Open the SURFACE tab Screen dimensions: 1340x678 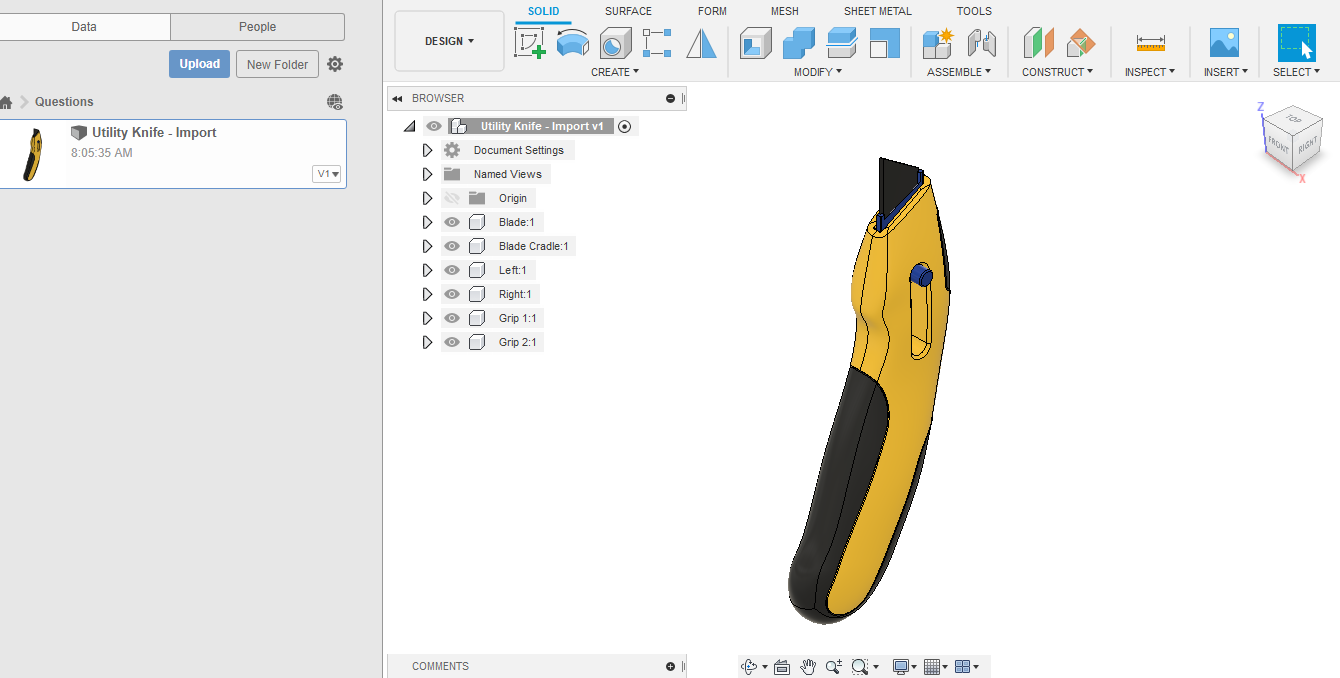628,11
